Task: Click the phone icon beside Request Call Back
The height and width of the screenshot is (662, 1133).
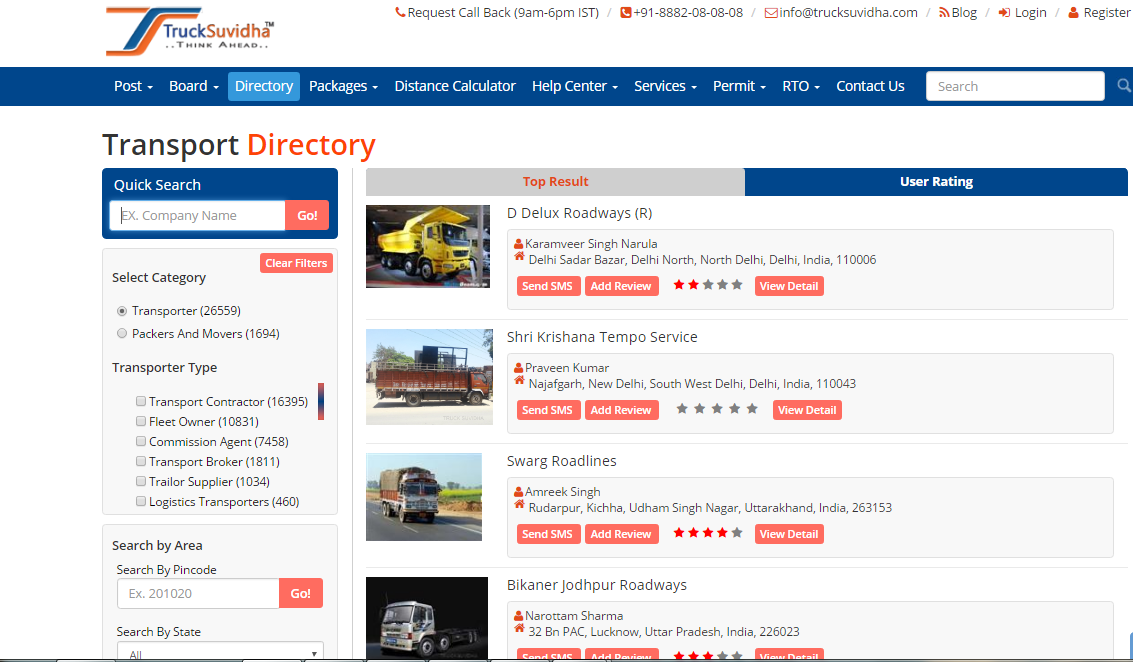Action: point(400,12)
